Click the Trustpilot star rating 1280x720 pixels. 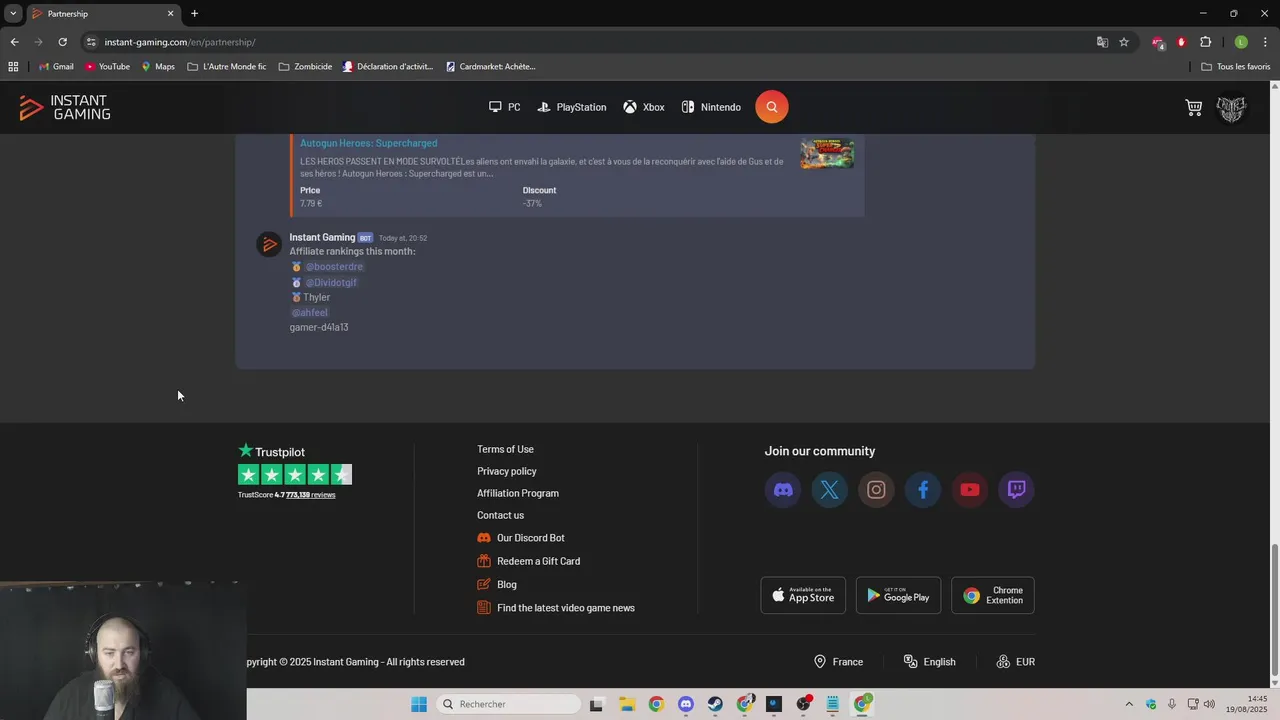pos(295,475)
